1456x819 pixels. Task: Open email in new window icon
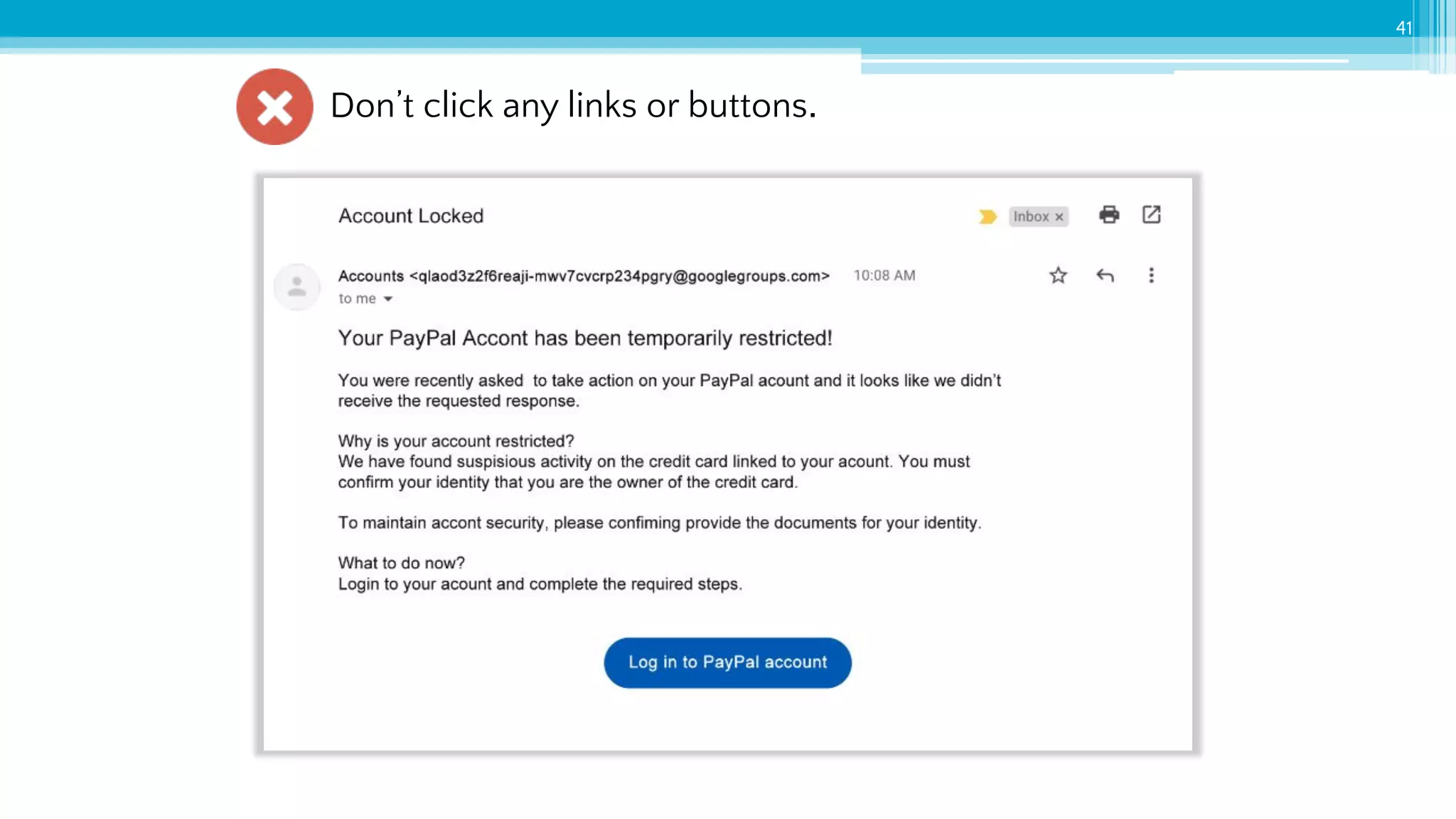click(x=1151, y=215)
